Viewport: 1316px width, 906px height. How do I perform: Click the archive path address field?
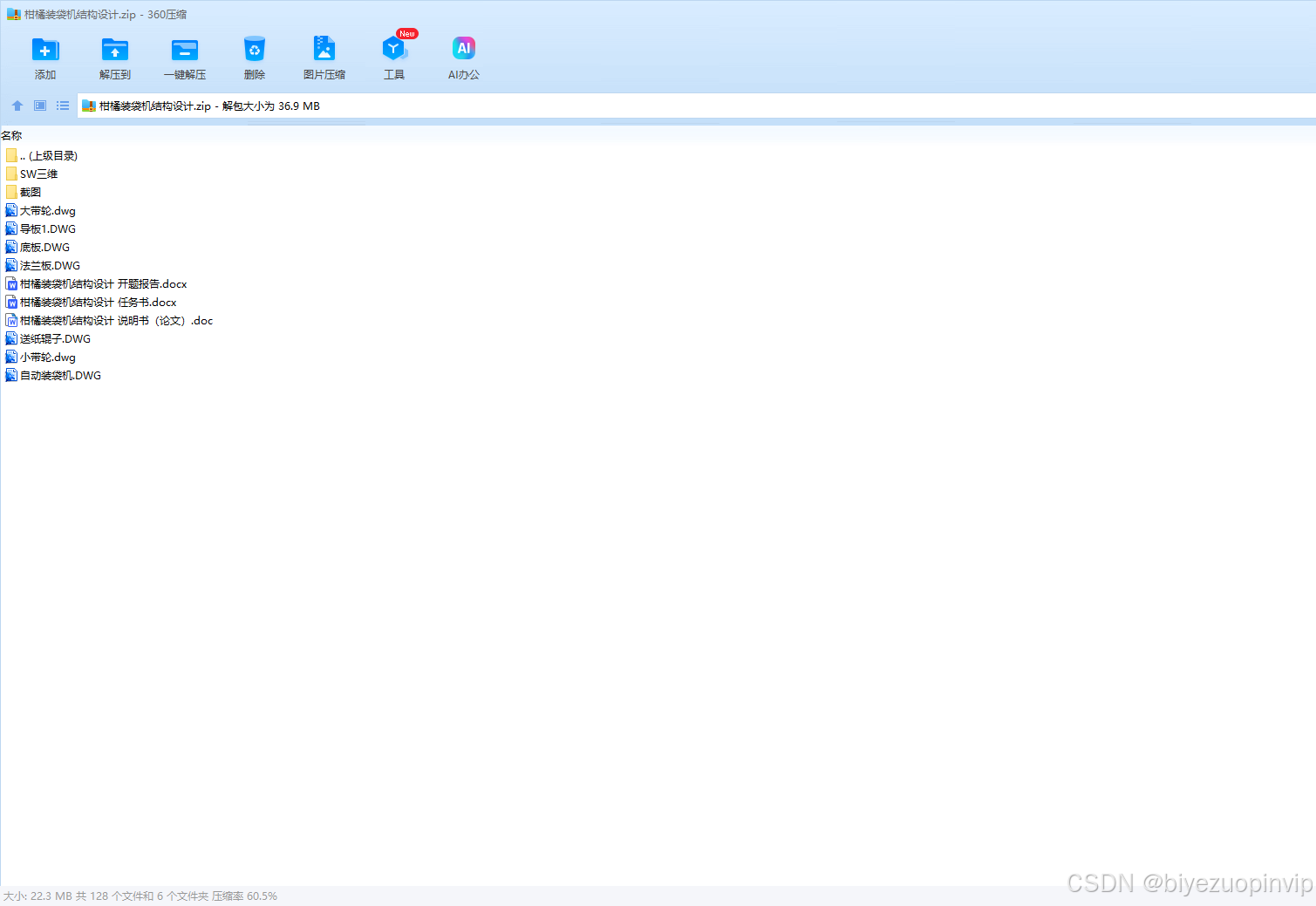click(696, 106)
